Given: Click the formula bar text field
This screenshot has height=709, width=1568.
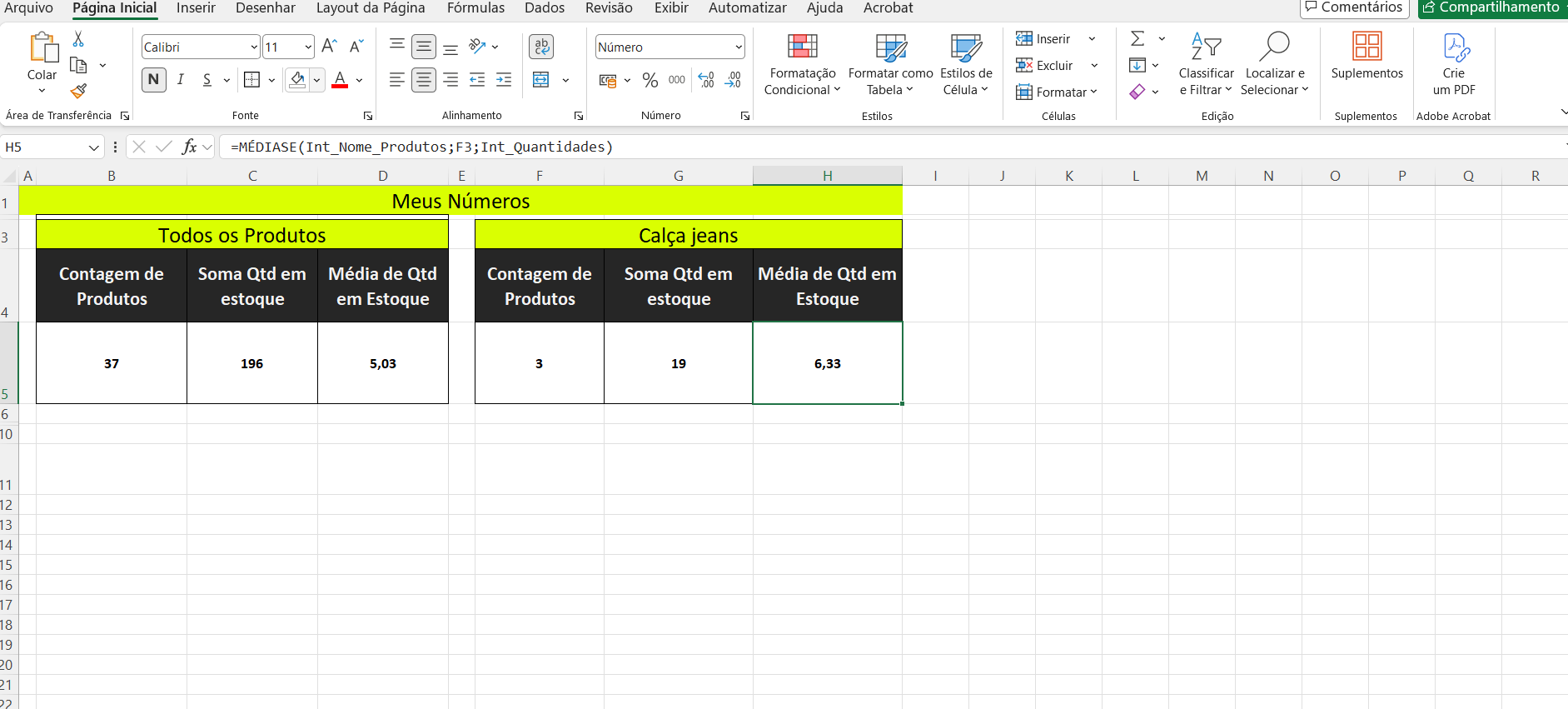Looking at the screenshot, I should (x=891, y=147).
